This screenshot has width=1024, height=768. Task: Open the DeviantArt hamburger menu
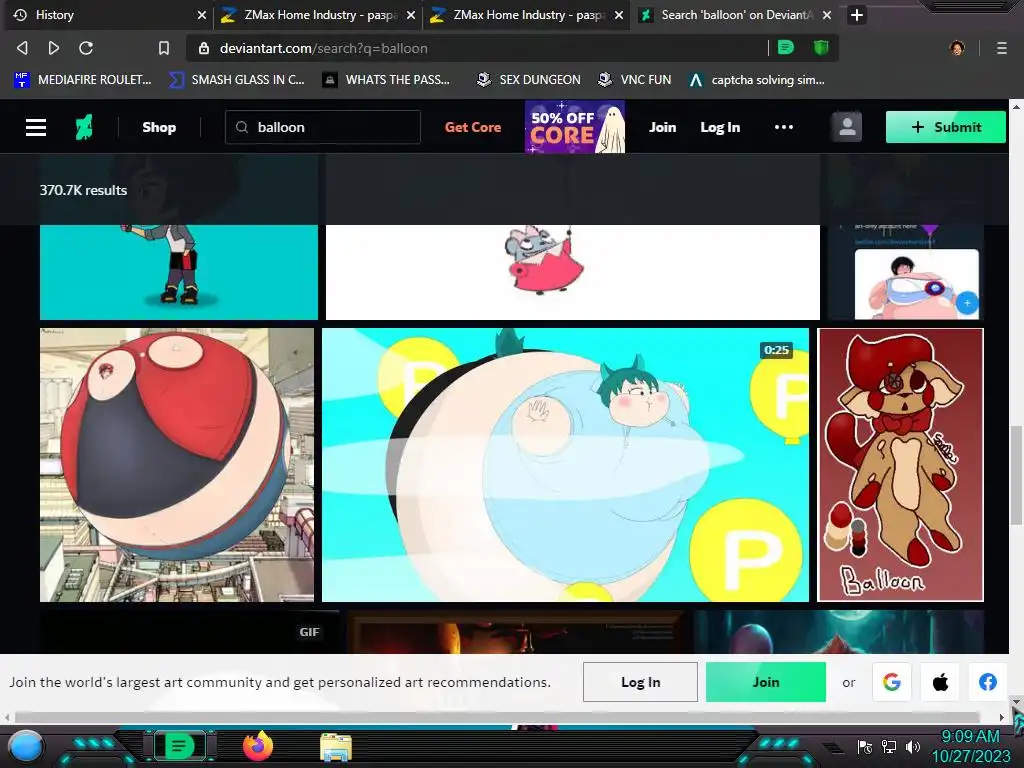click(36, 127)
